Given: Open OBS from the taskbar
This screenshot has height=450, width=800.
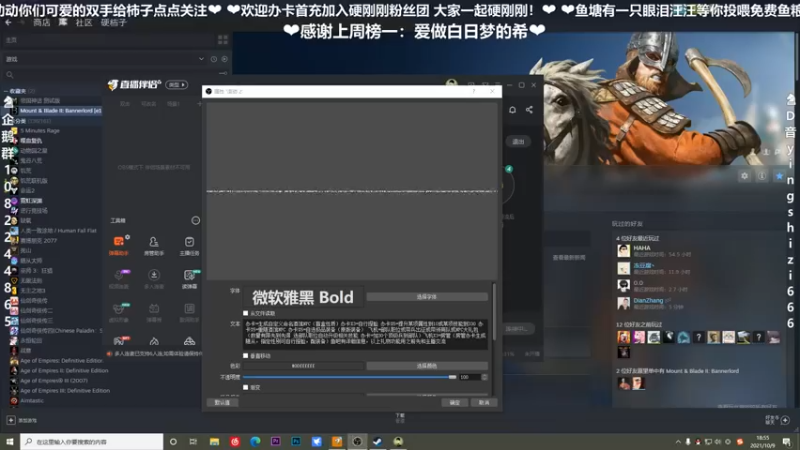Looking at the screenshot, I should [357, 441].
